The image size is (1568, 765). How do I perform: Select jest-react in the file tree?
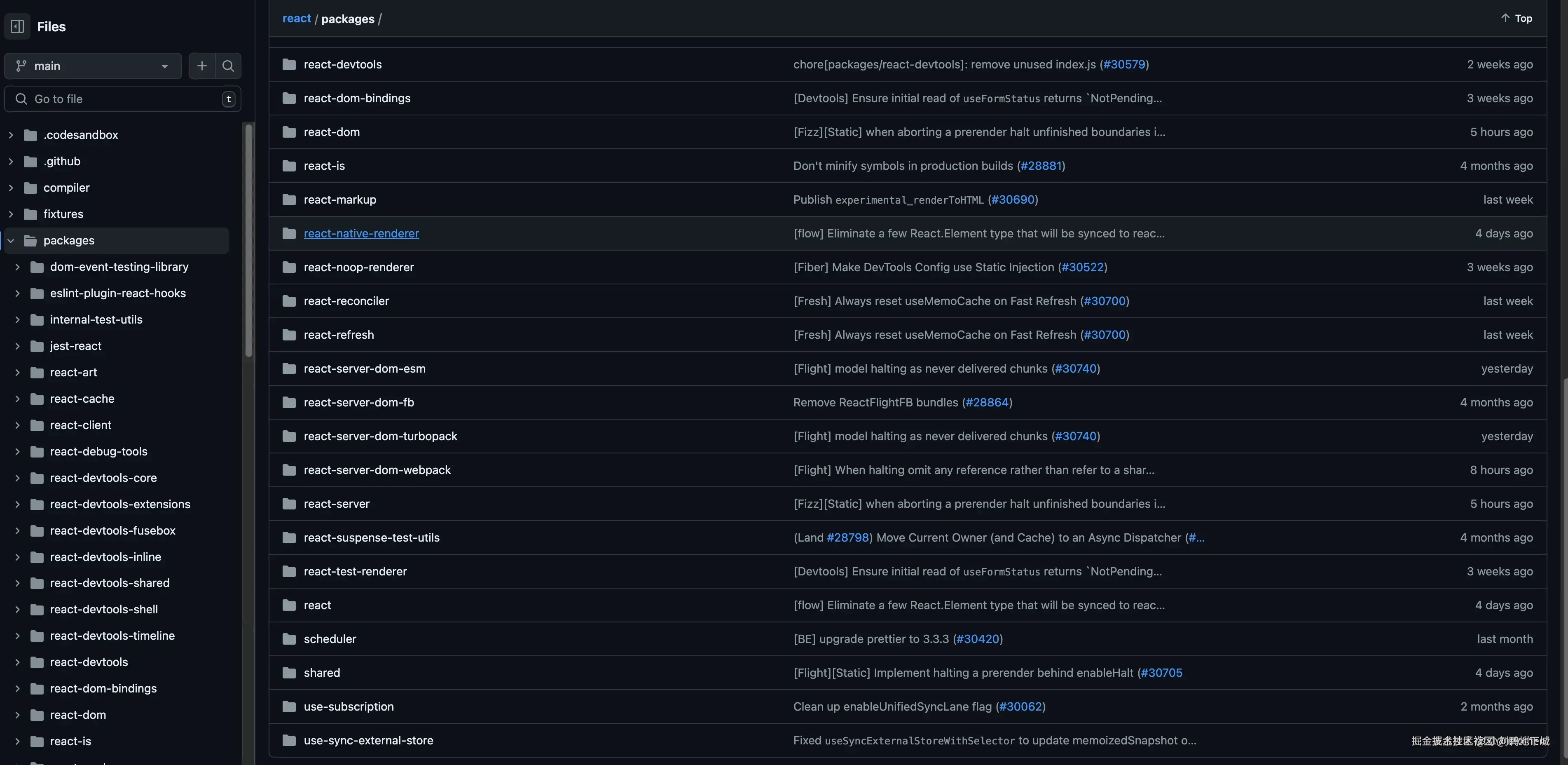tap(75, 346)
